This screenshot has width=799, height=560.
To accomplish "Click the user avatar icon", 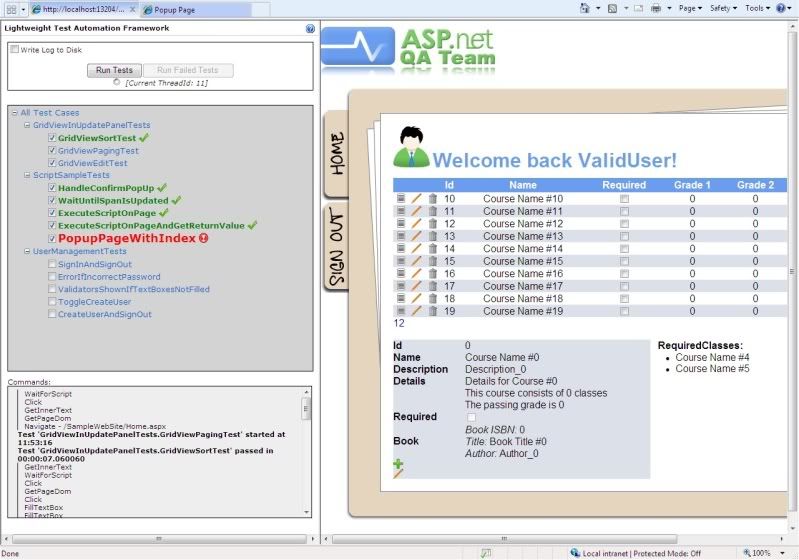I will [411, 147].
